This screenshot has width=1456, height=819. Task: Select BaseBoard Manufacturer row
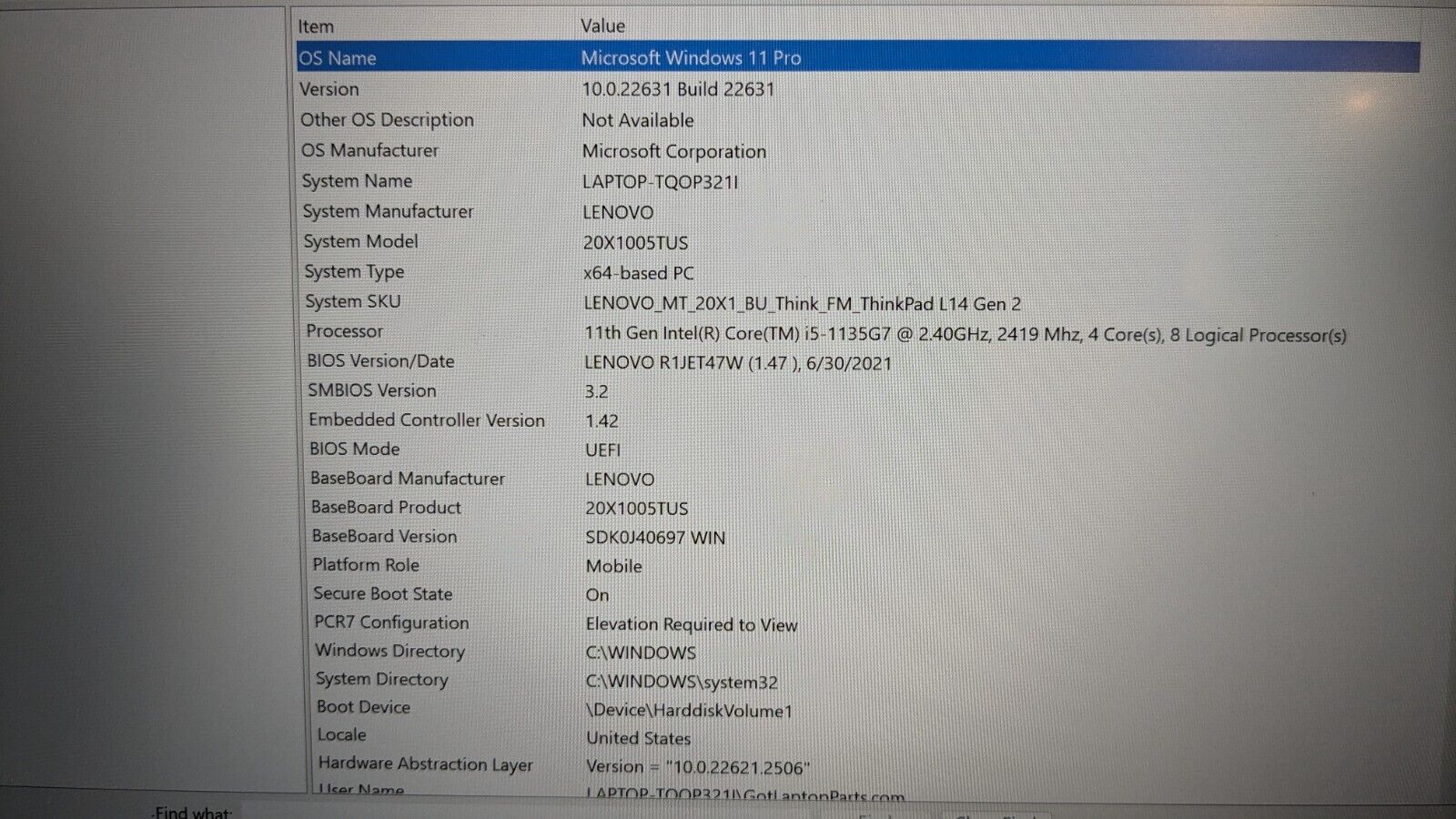(x=408, y=478)
